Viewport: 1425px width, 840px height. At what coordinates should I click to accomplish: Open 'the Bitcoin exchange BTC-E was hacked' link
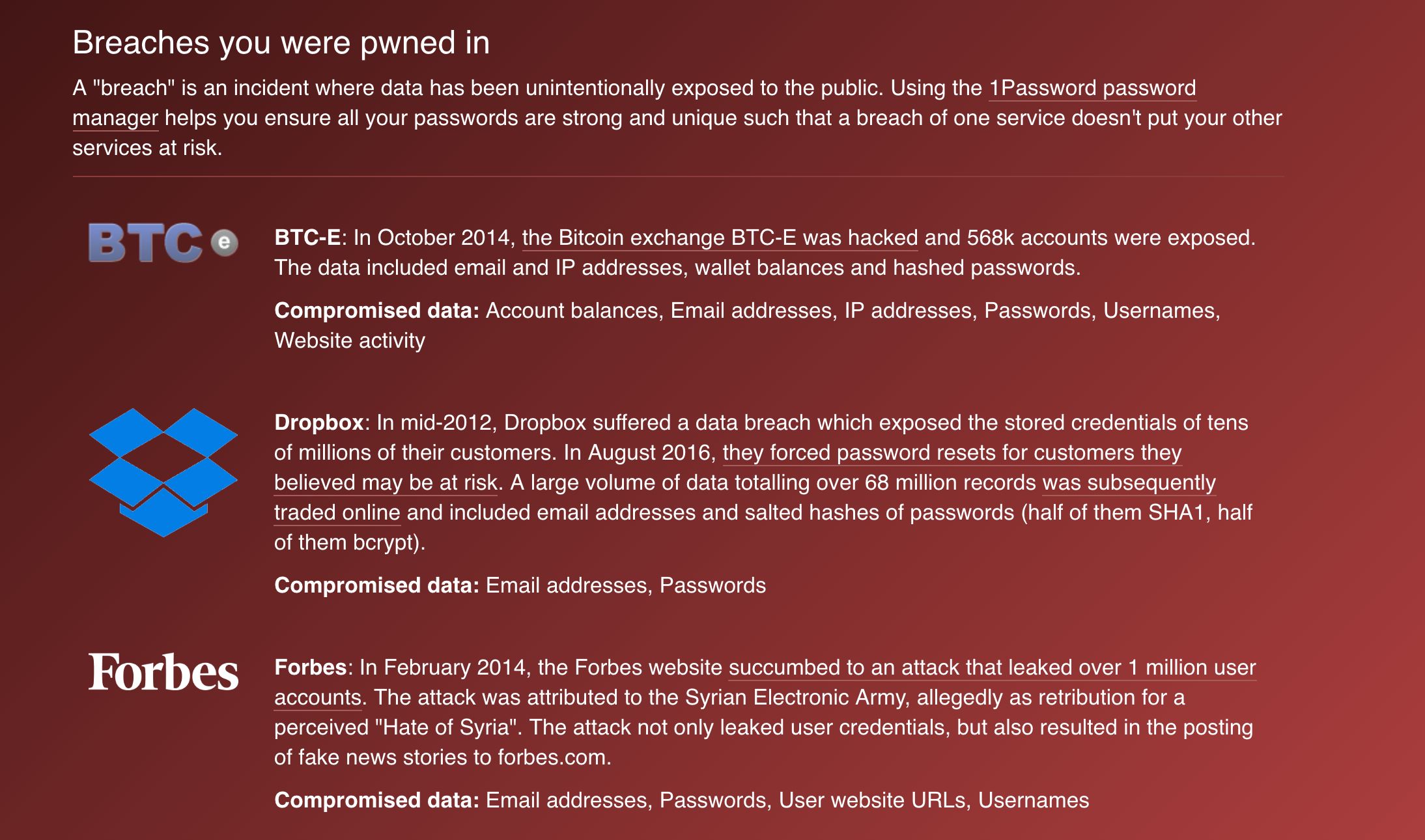[720, 238]
